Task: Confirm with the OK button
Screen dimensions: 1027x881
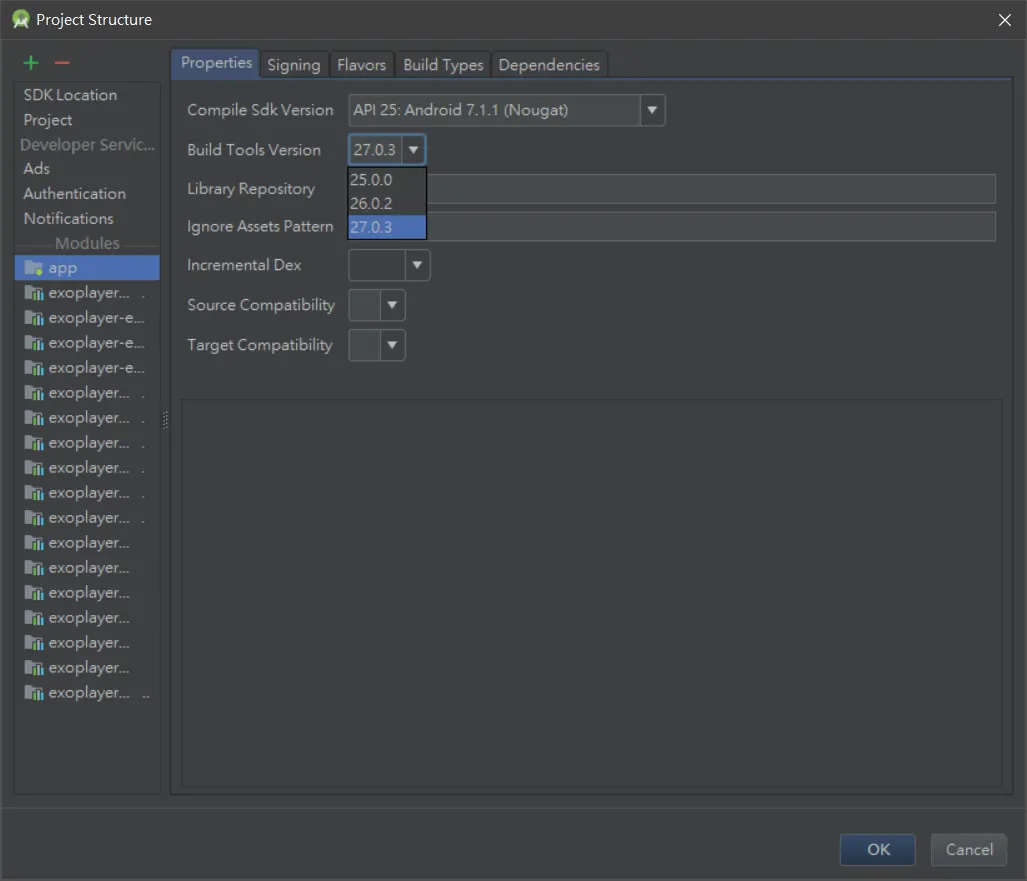Action: tap(878, 850)
